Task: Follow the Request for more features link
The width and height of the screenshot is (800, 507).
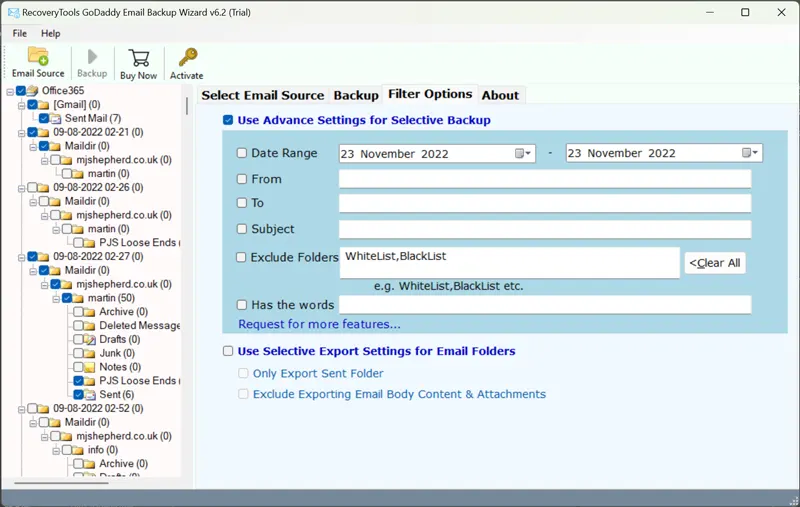Action: point(319,324)
